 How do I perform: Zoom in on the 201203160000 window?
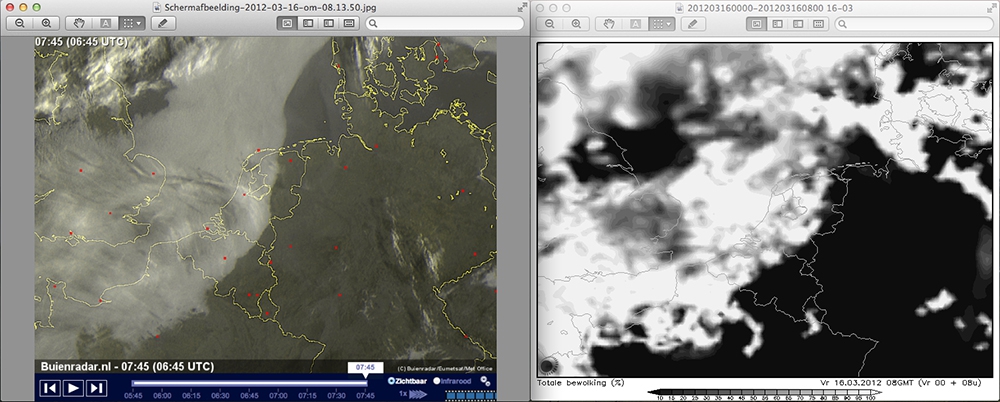tap(576, 24)
